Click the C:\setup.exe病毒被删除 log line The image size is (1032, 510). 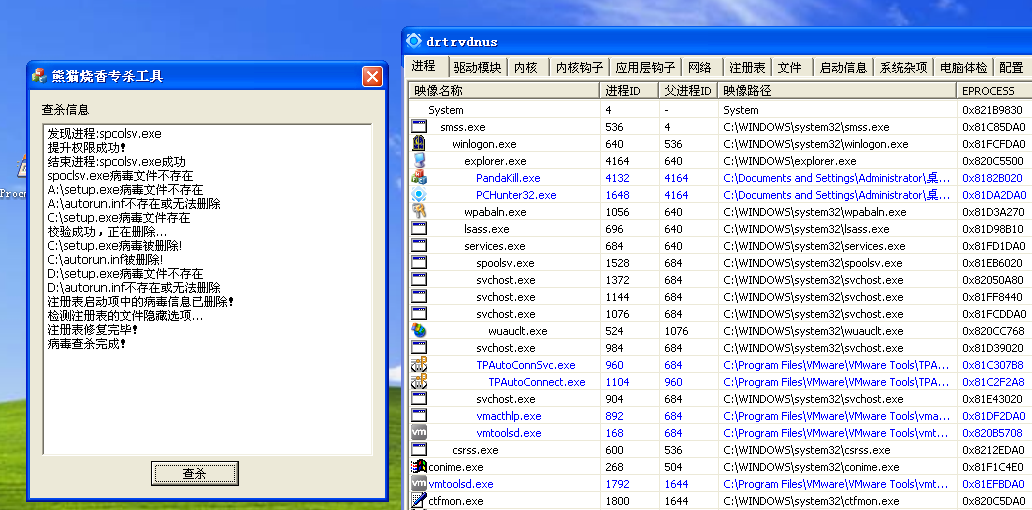(115, 245)
